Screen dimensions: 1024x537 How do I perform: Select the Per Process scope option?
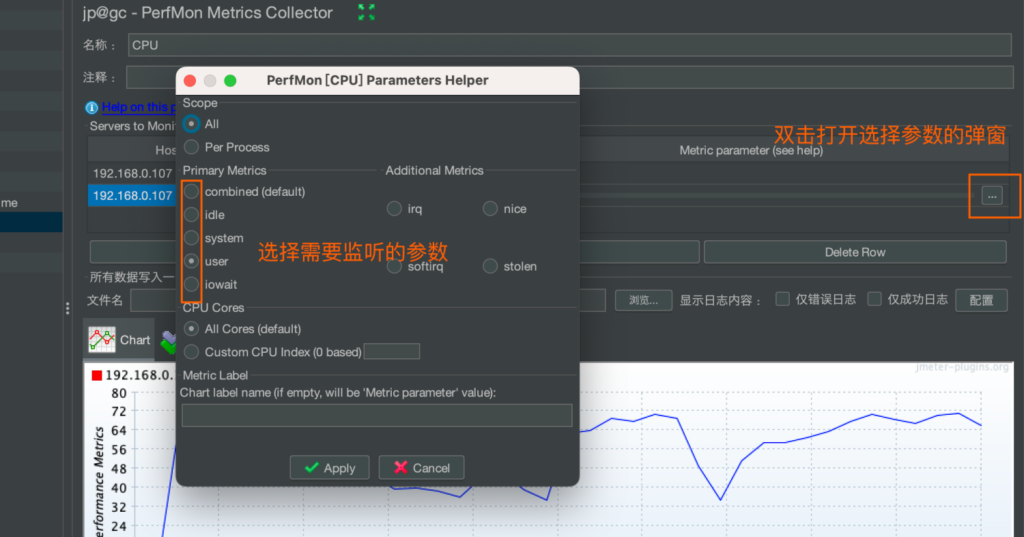[x=191, y=147]
